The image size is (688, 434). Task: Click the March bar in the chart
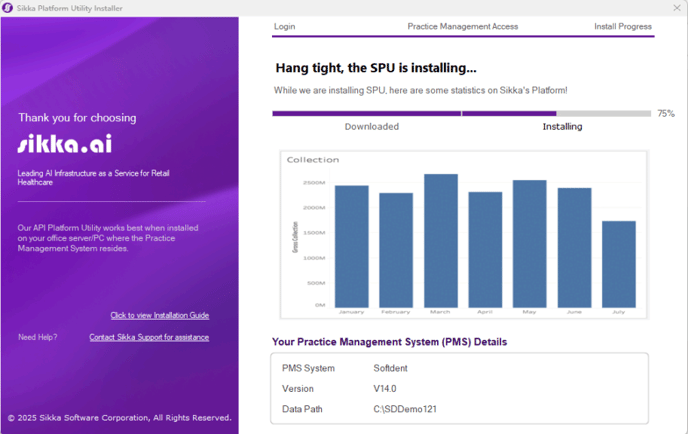440,240
